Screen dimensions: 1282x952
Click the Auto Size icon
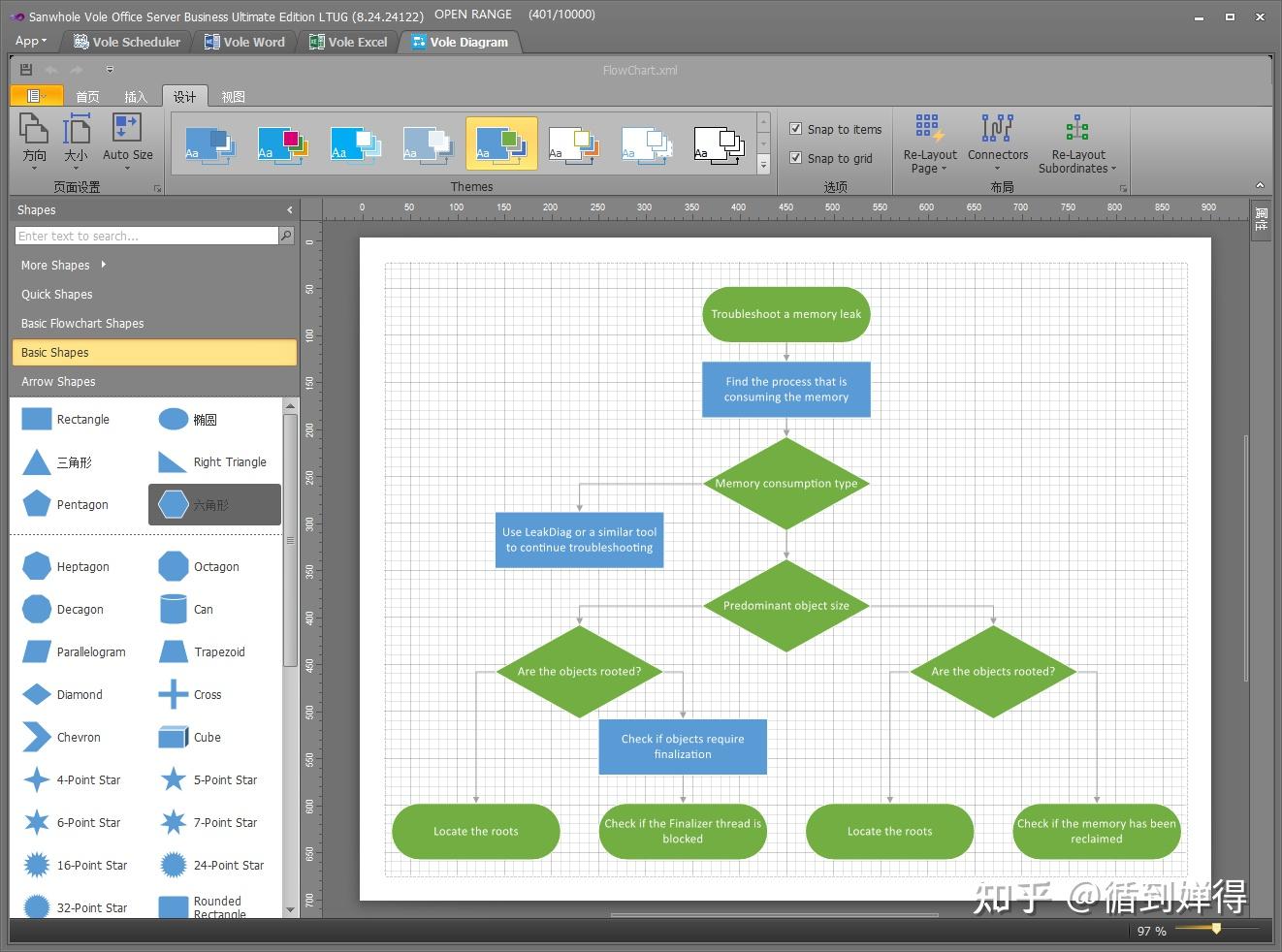127,129
